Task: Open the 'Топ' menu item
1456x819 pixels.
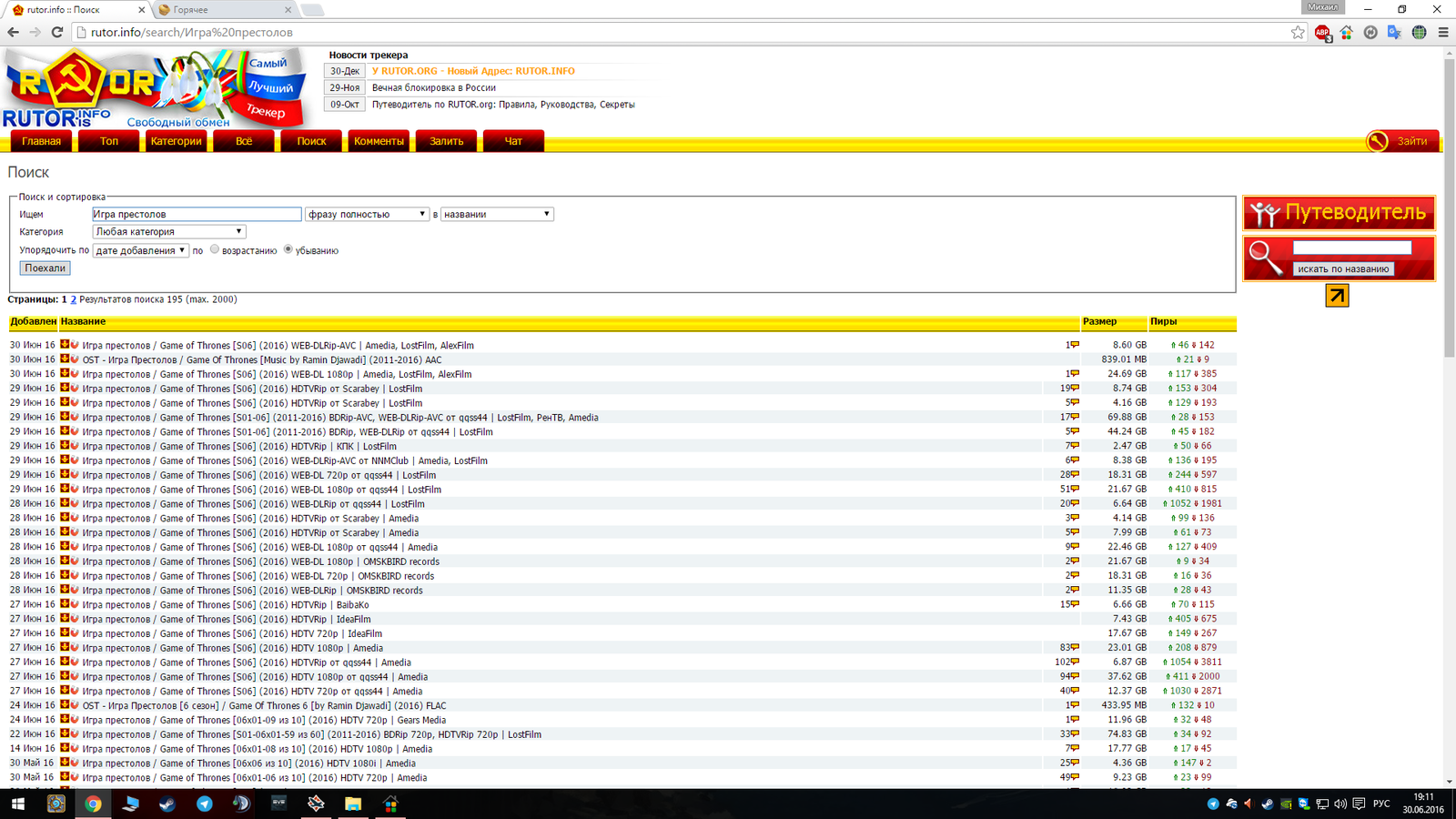Action: (x=109, y=141)
